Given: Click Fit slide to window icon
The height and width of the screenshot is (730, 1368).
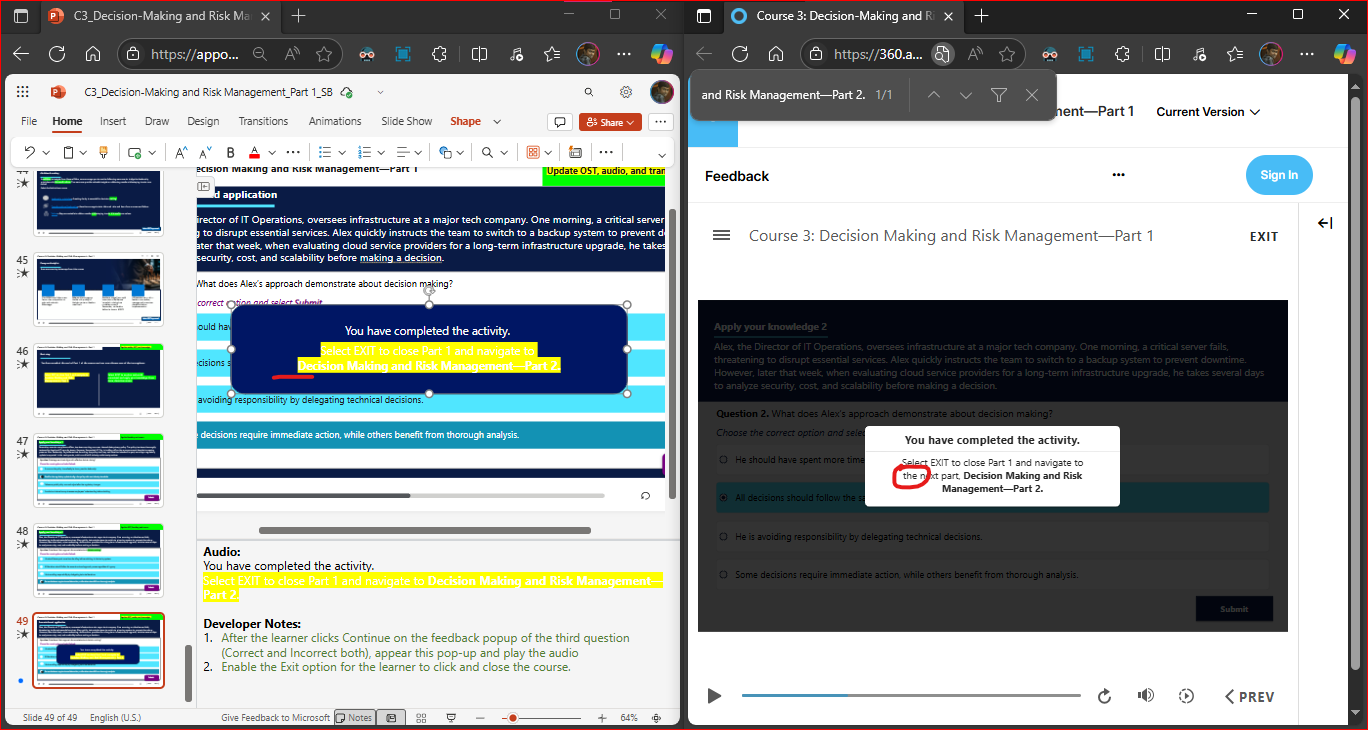Looking at the screenshot, I should [x=656, y=718].
